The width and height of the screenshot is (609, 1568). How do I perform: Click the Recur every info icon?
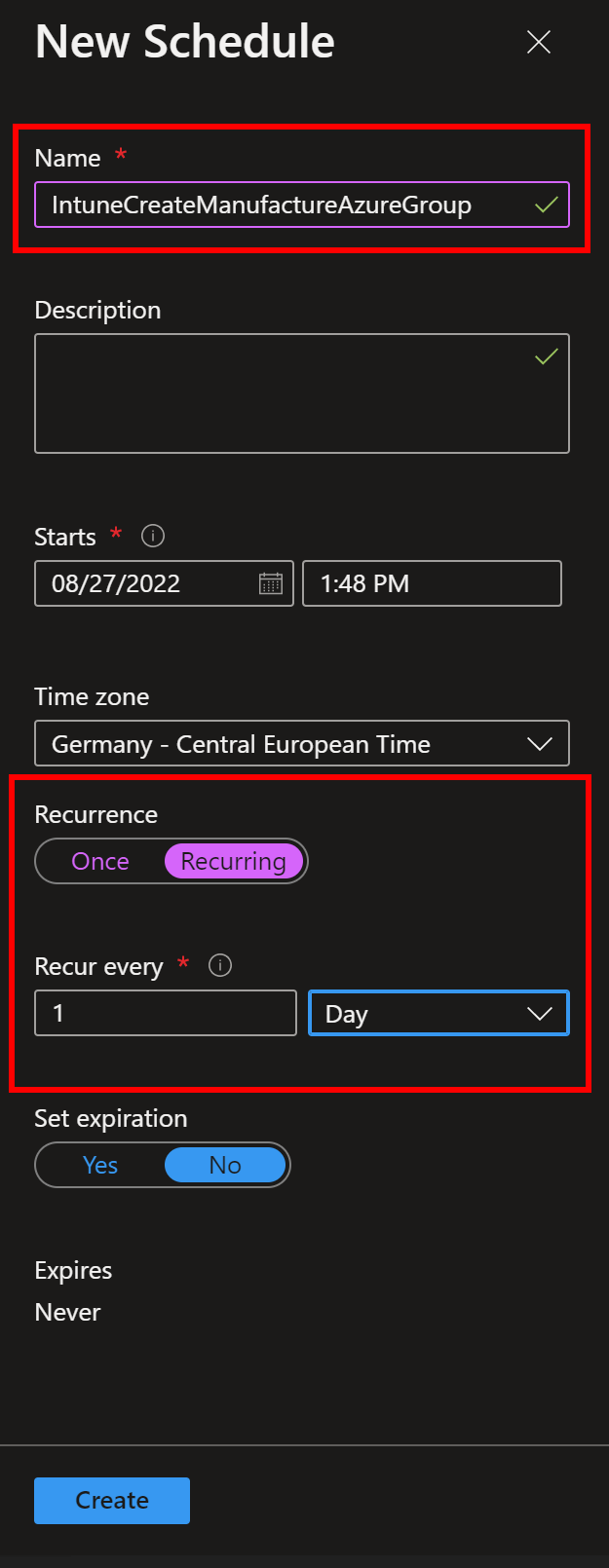tap(221, 966)
